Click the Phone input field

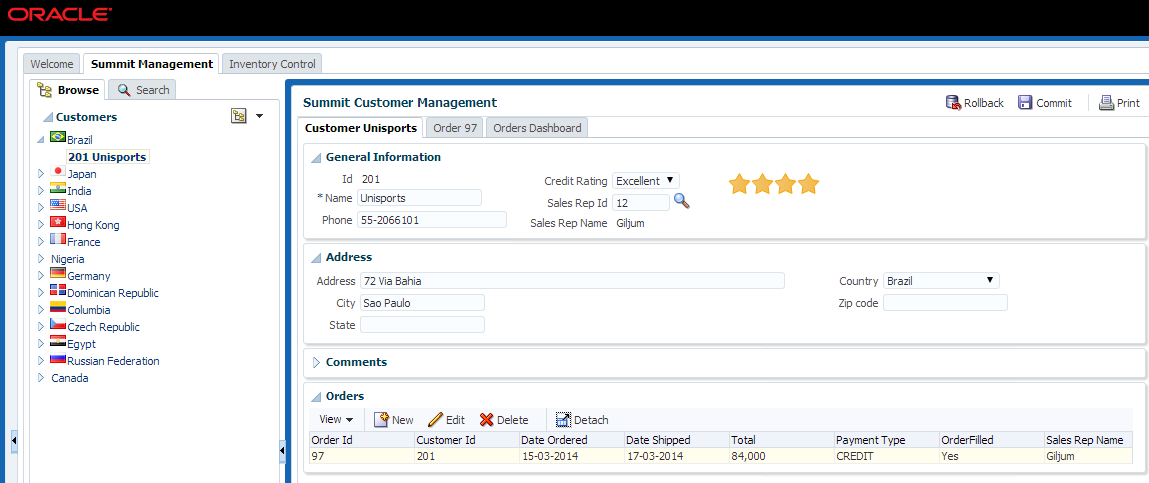click(x=431, y=220)
